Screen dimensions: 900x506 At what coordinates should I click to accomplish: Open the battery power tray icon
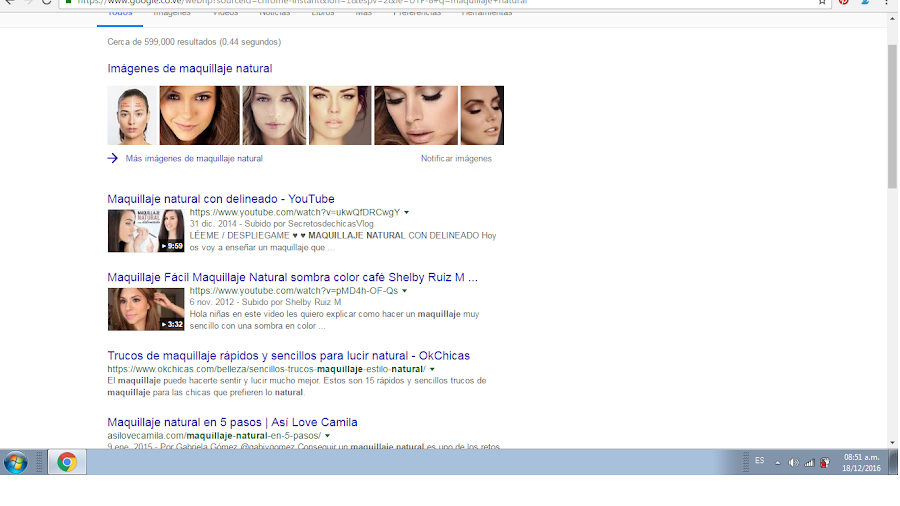click(x=825, y=462)
